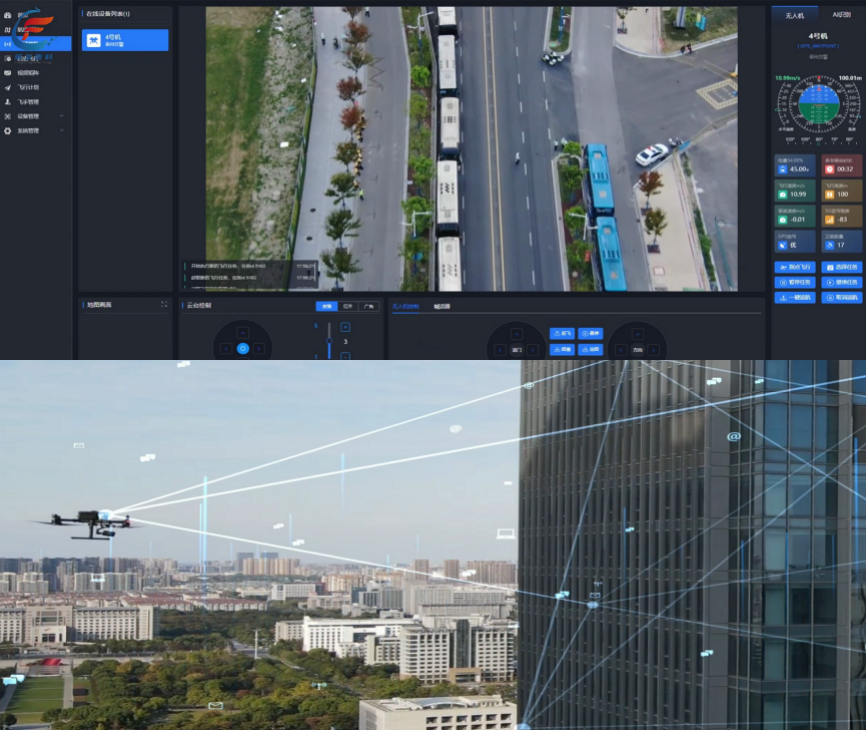This screenshot has width=866, height=732.
Task: Click the gimbal zoom vertical slider
Action: pos(329,340)
